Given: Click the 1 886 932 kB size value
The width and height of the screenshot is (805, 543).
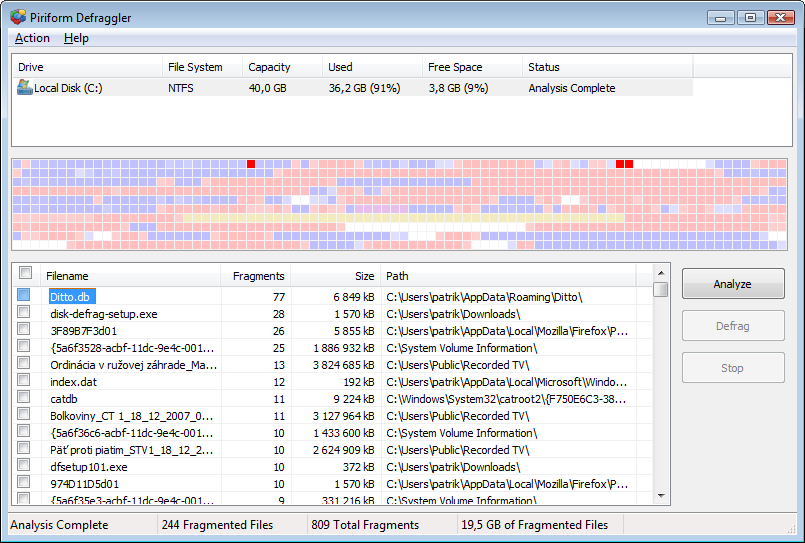Looking at the screenshot, I should tap(343, 348).
